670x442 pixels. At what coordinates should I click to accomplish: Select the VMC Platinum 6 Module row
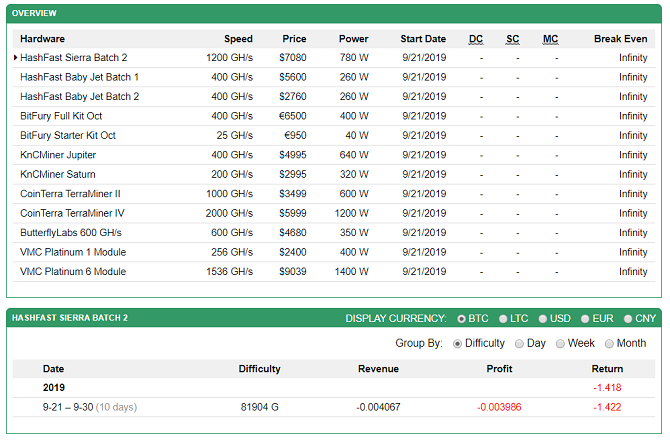point(334,272)
